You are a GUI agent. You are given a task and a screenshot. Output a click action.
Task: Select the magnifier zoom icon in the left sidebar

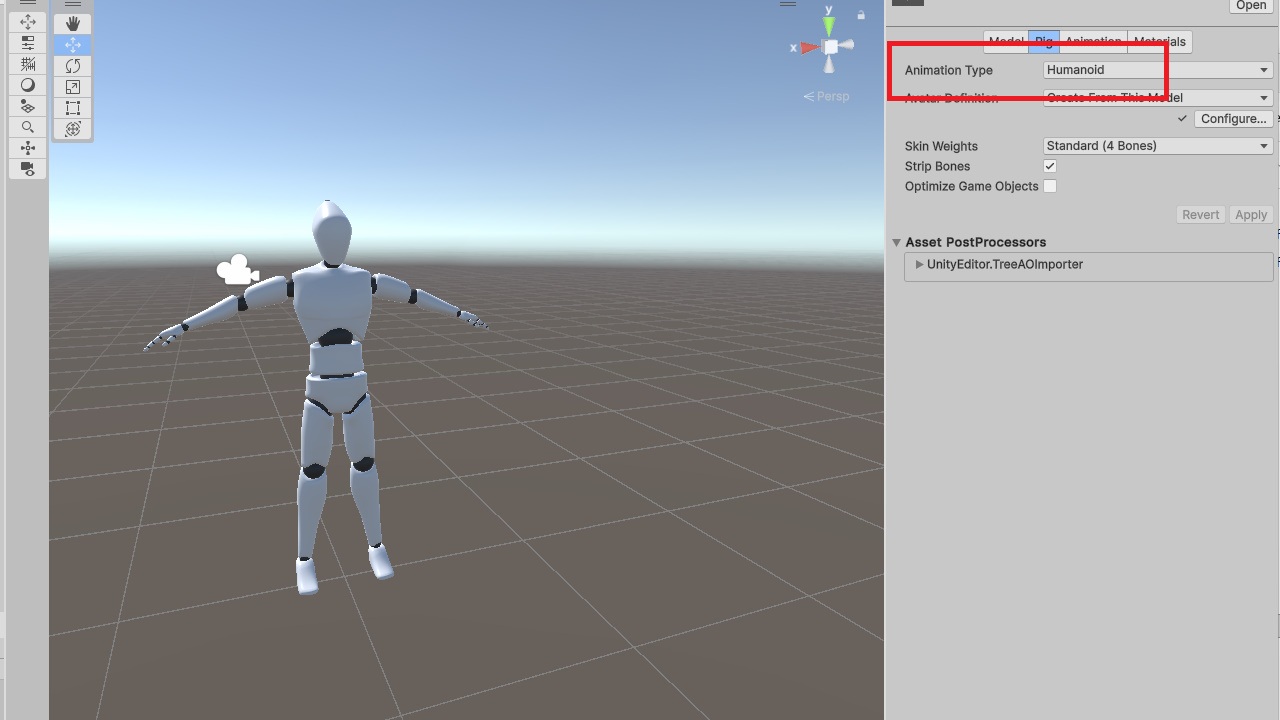click(27, 126)
